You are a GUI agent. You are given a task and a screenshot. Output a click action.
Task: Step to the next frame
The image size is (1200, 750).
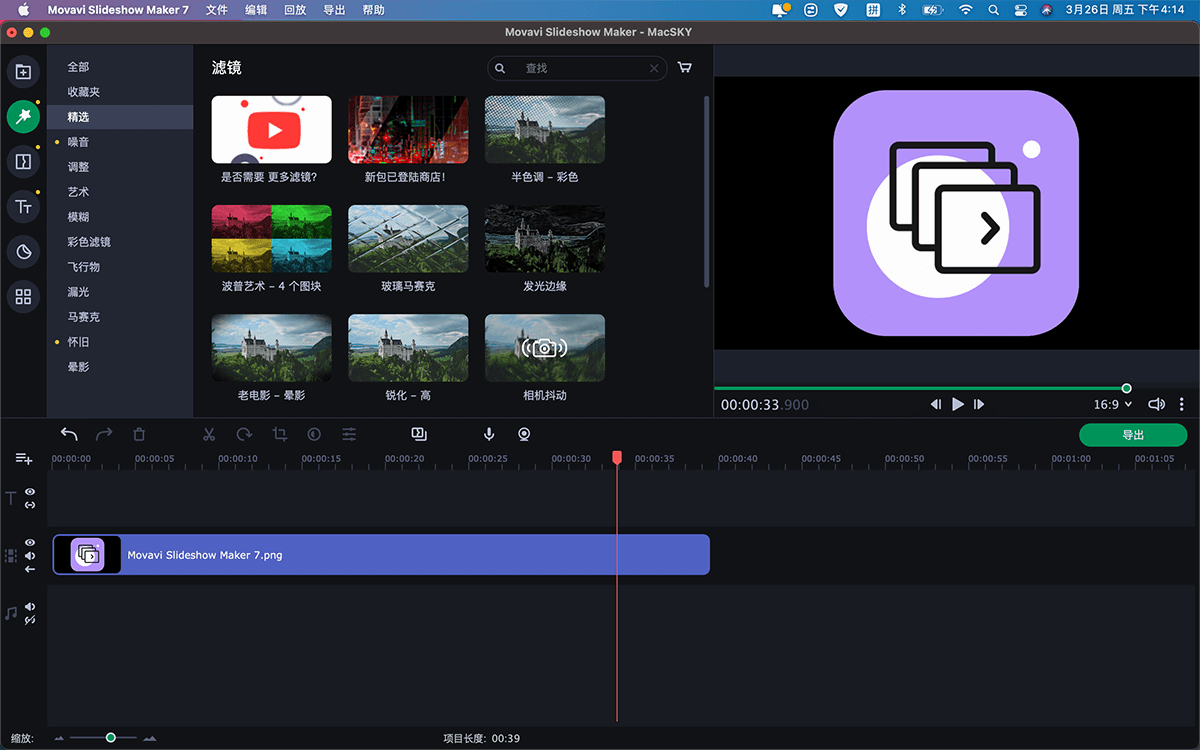979,404
